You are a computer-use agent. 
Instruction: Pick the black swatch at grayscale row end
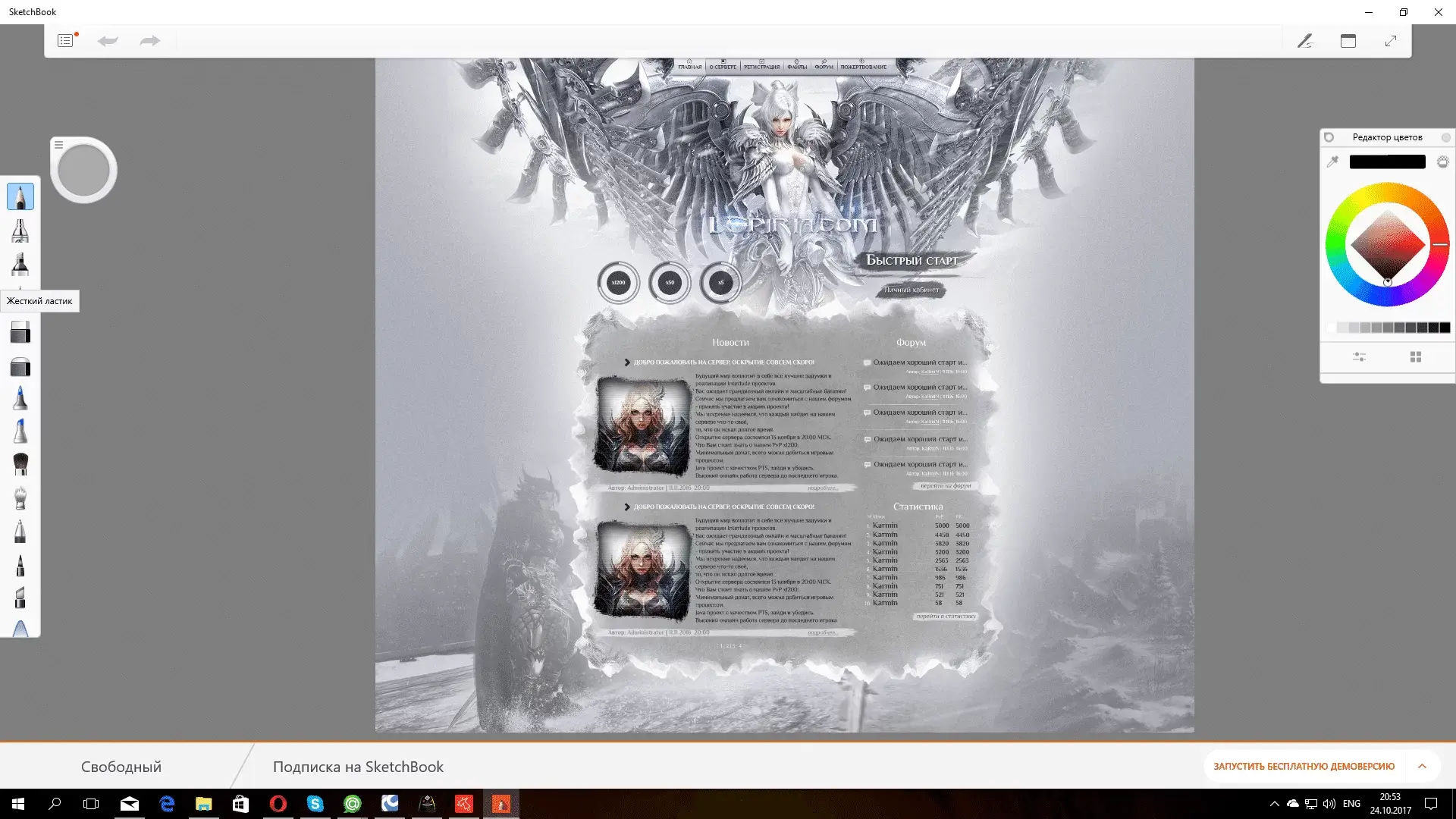pyautogui.click(x=1445, y=328)
